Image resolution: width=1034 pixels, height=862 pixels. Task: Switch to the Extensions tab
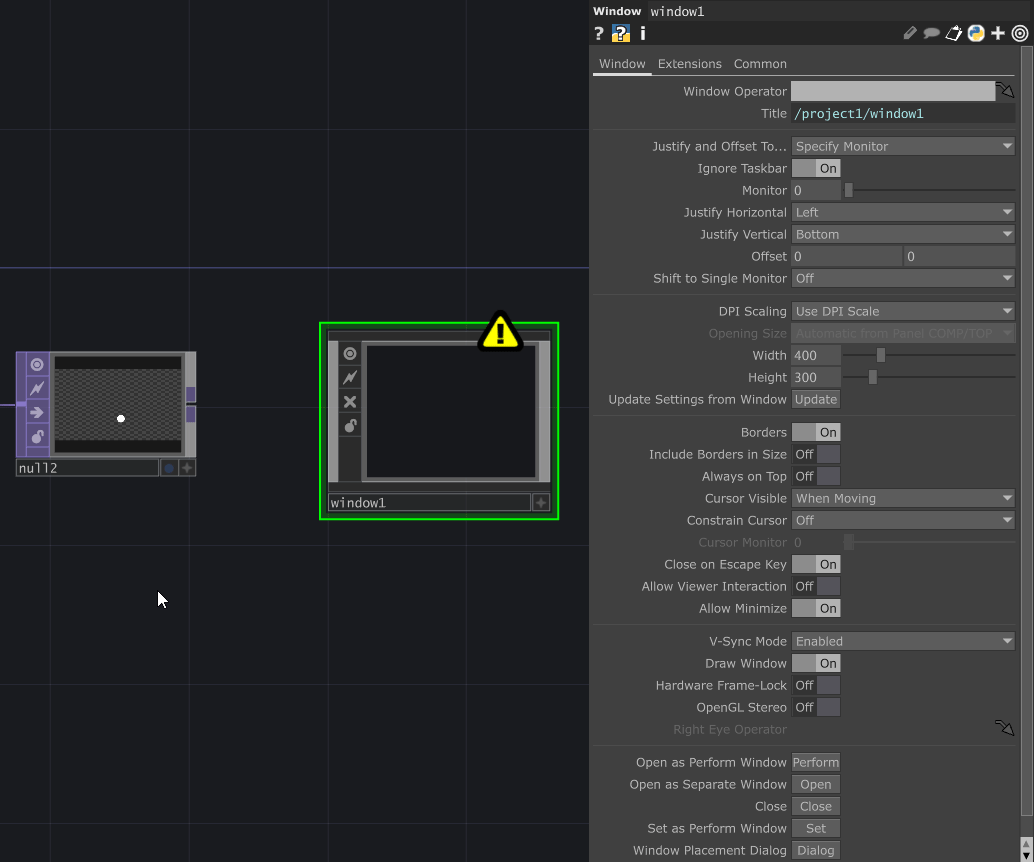(689, 63)
